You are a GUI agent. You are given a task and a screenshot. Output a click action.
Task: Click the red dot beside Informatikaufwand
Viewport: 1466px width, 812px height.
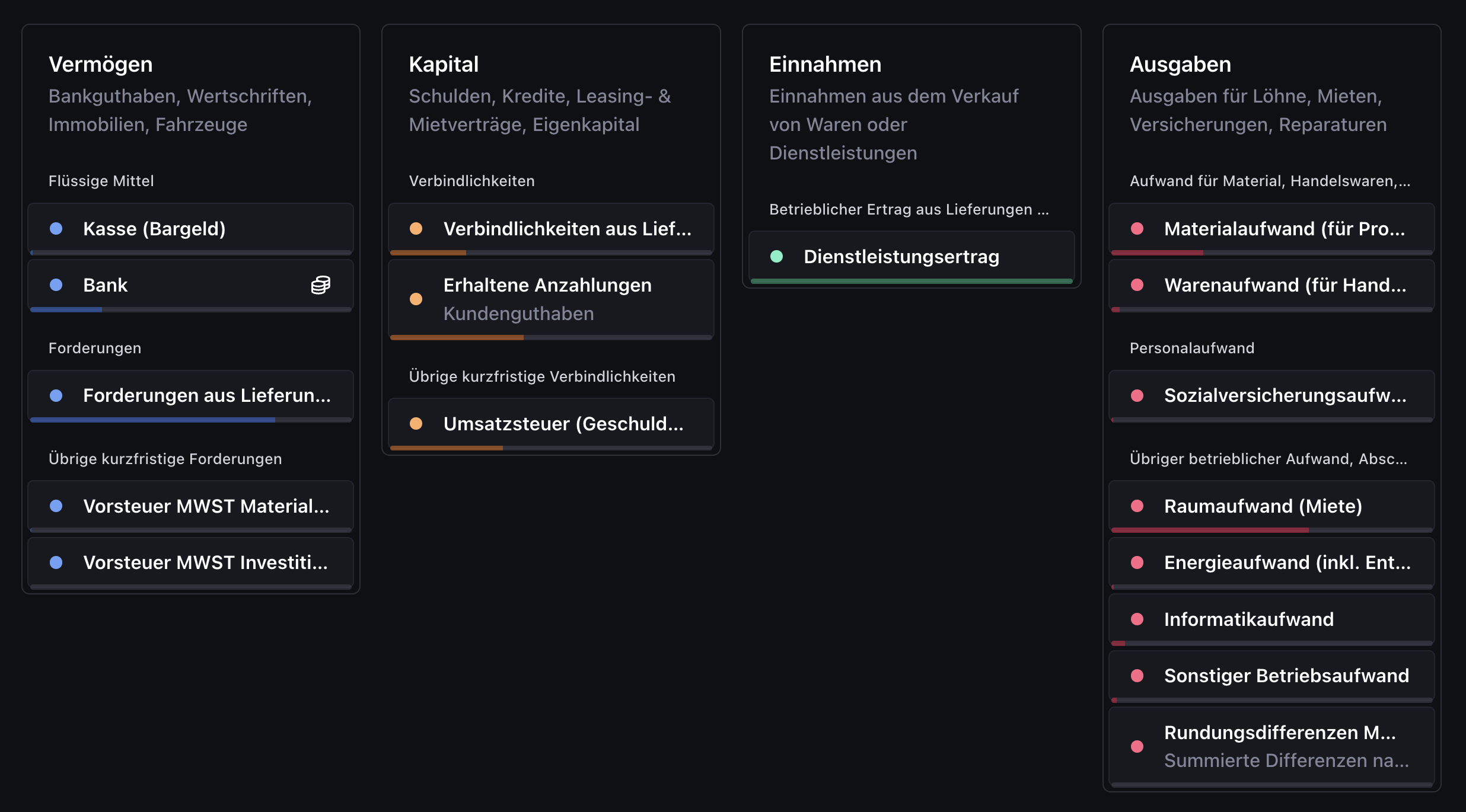(x=1137, y=619)
